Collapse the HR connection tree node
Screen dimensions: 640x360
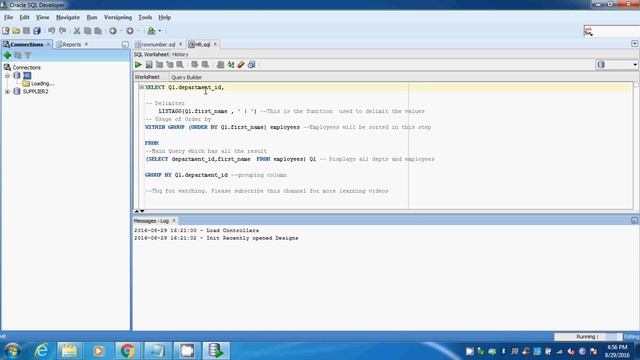(x=7, y=76)
